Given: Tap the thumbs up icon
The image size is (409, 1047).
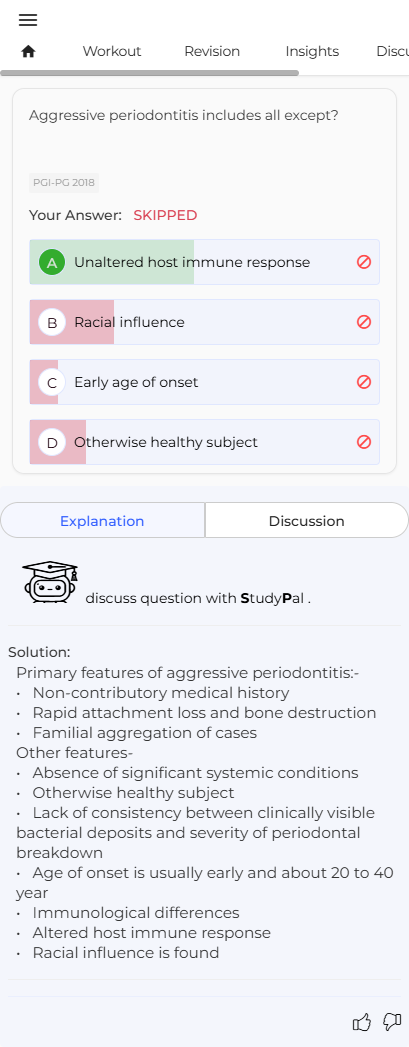Looking at the screenshot, I should point(362,1022).
